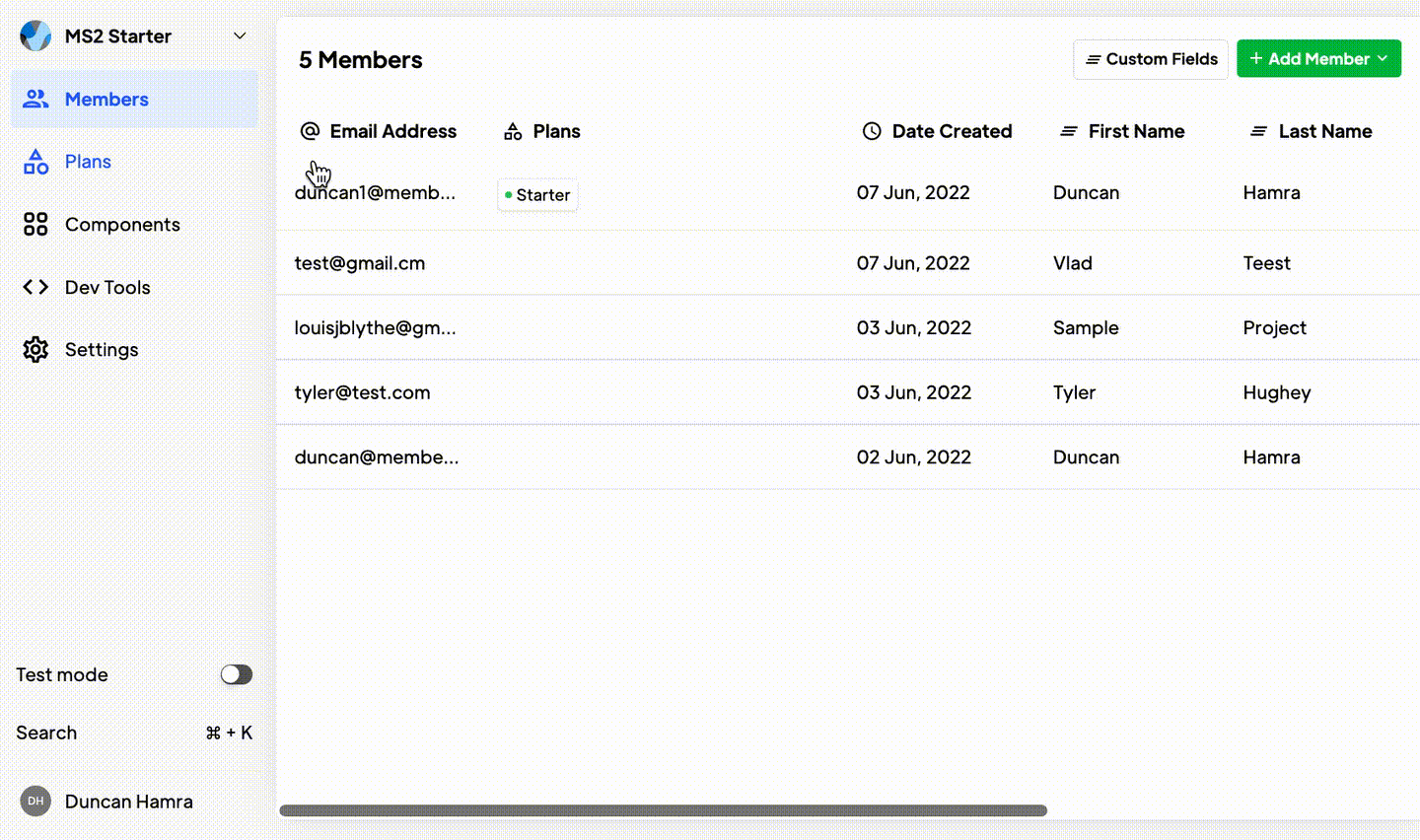Viewport: 1420px width, 840px height.
Task: Click the @ icon beside Email Address header
Action: coord(310,130)
